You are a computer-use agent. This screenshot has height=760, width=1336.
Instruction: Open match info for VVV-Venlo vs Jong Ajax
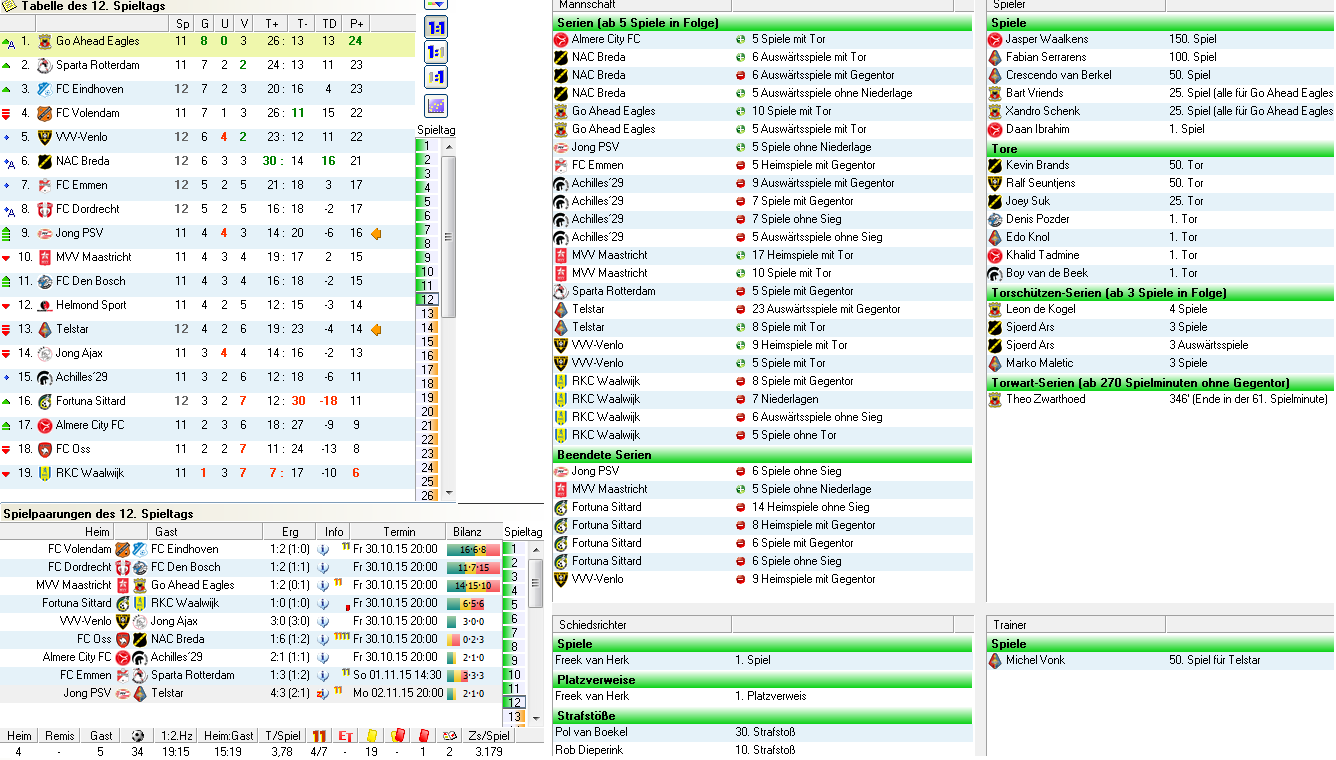(x=323, y=622)
